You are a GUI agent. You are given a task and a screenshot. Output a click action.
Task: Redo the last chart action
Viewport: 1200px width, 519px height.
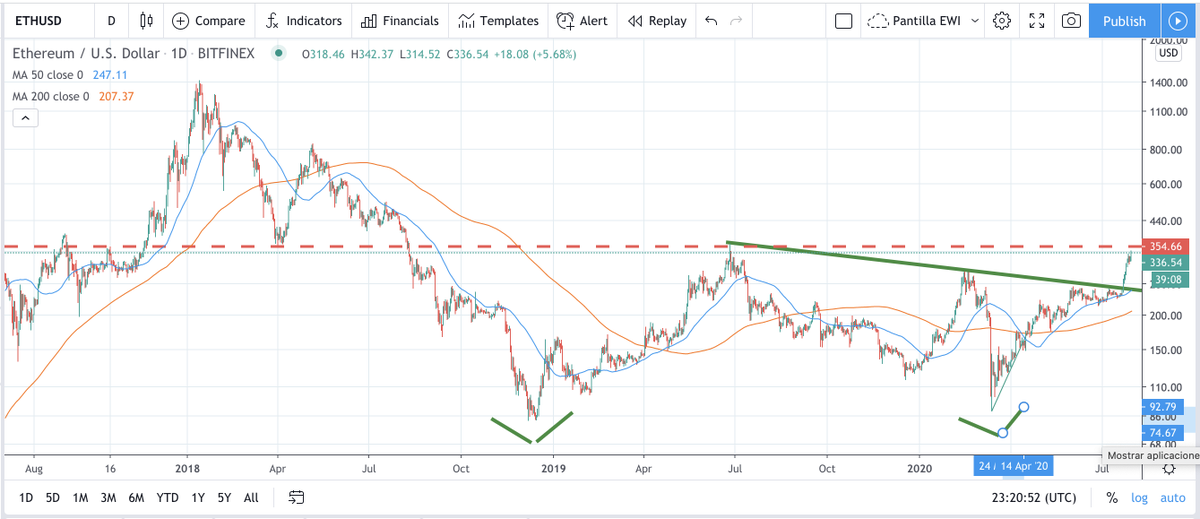point(736,20)
